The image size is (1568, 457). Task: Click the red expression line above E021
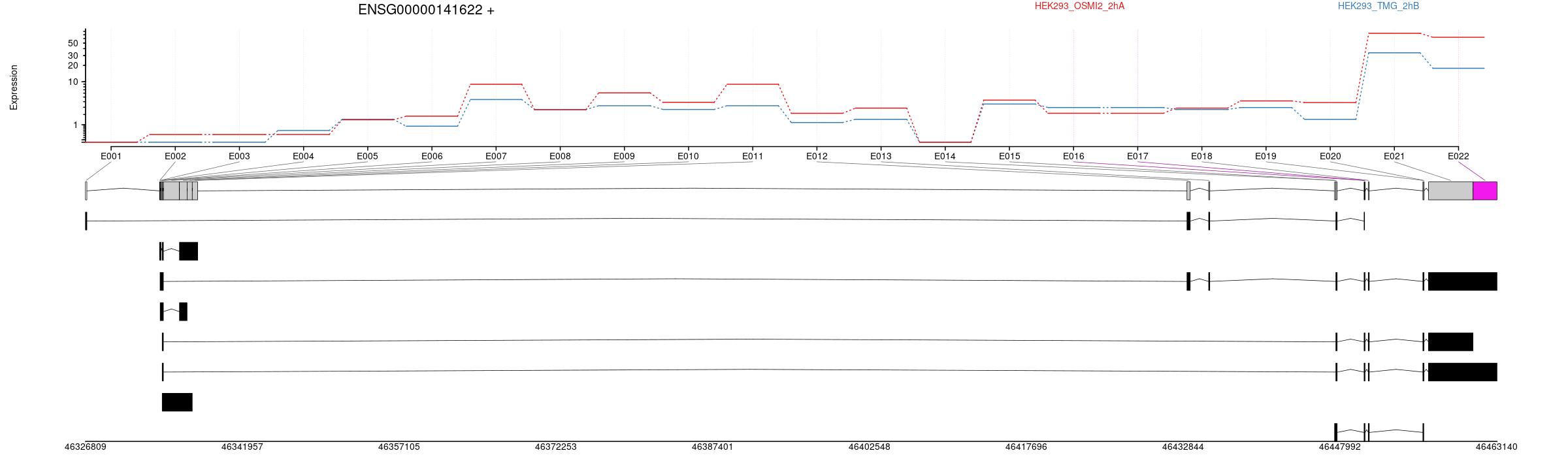1394,33
